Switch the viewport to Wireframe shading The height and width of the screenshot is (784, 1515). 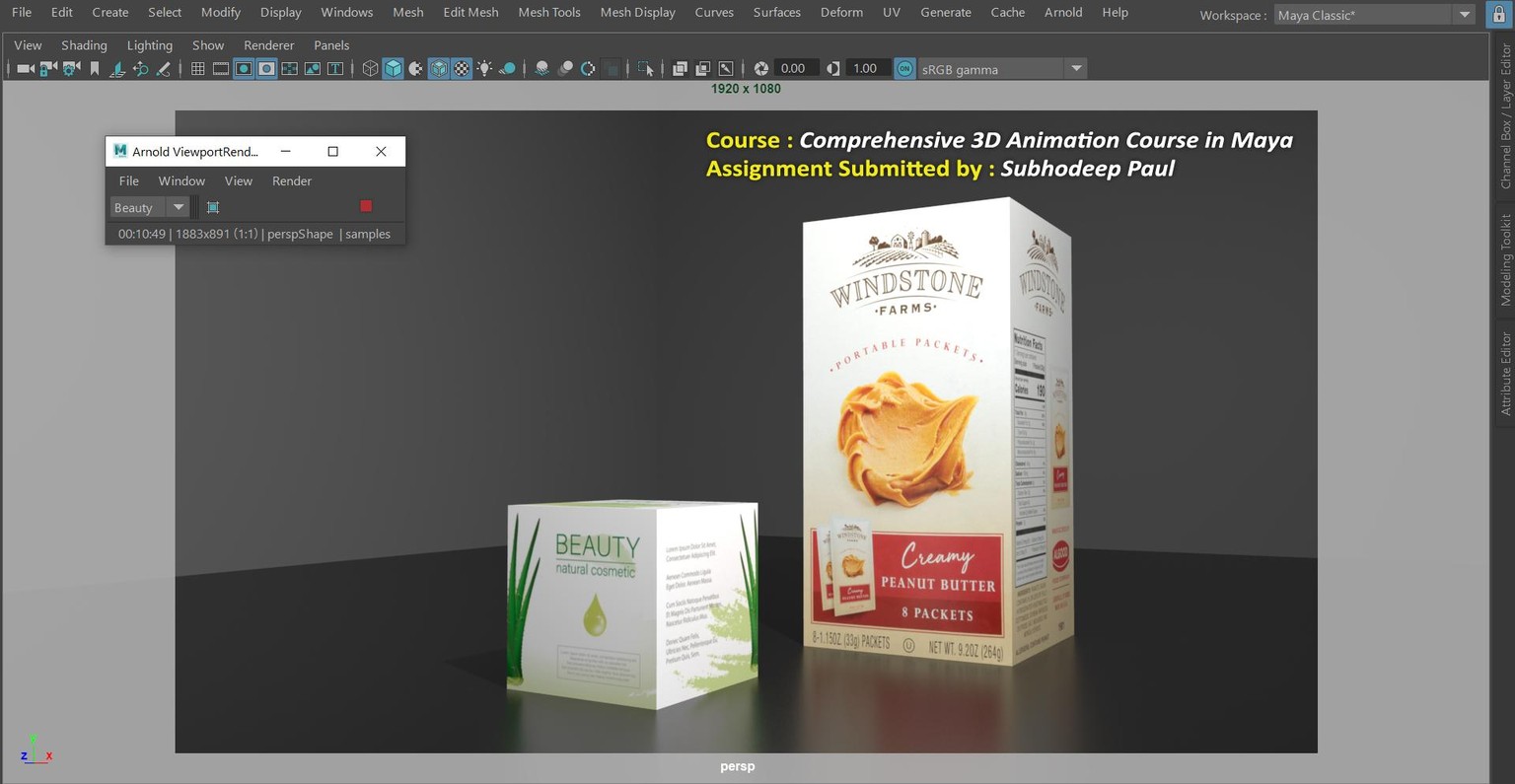[370, 69]
